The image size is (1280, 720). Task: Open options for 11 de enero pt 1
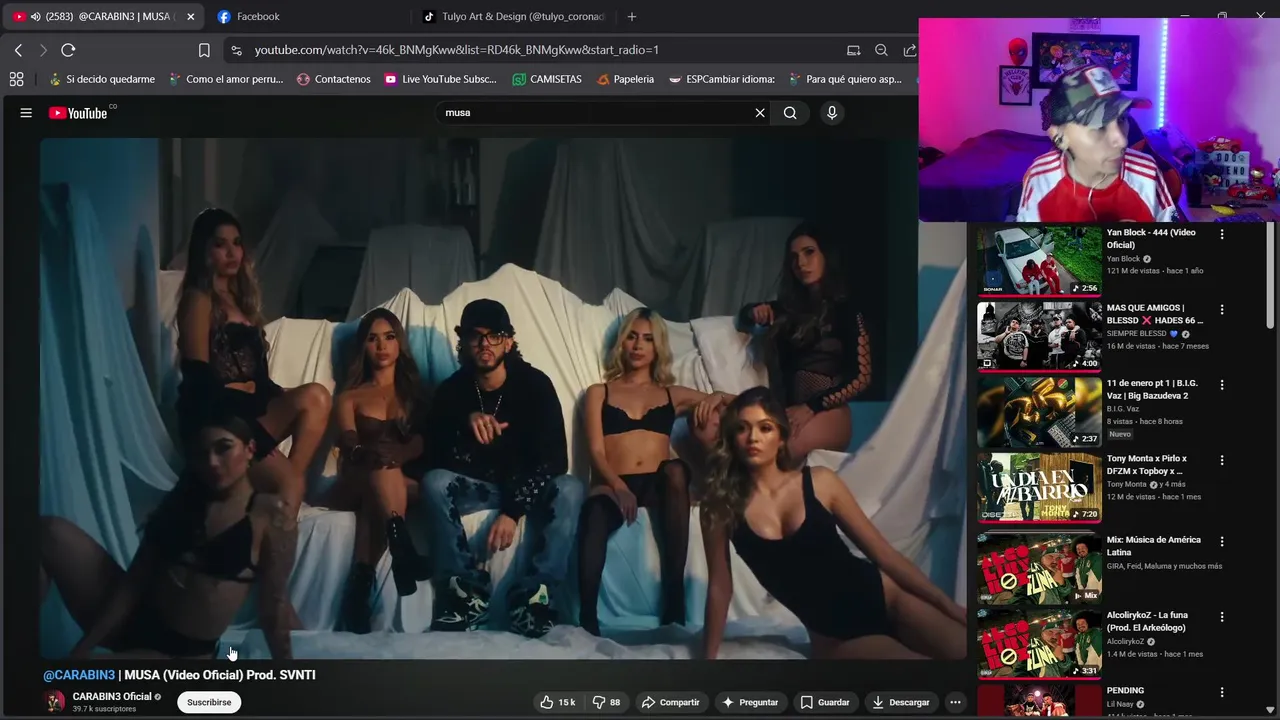(1221, 385)
